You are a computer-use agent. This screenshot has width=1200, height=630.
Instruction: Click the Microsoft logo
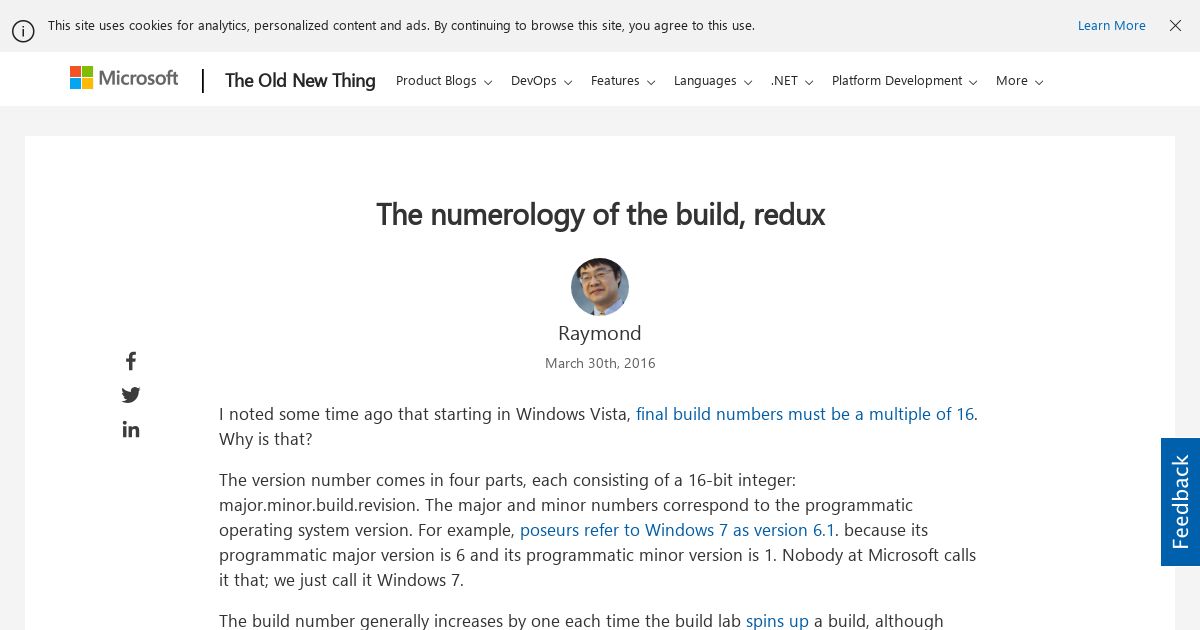(x=124, y=78)
